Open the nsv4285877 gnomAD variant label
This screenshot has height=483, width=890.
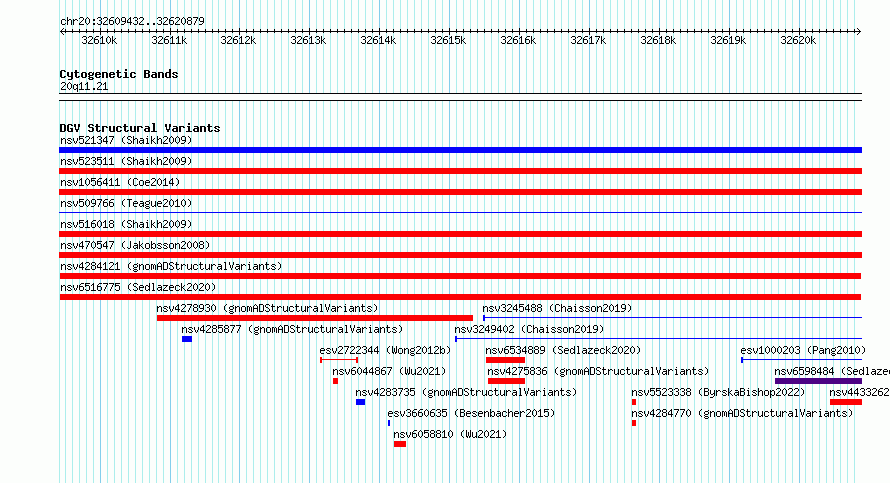tap(292, 329)
